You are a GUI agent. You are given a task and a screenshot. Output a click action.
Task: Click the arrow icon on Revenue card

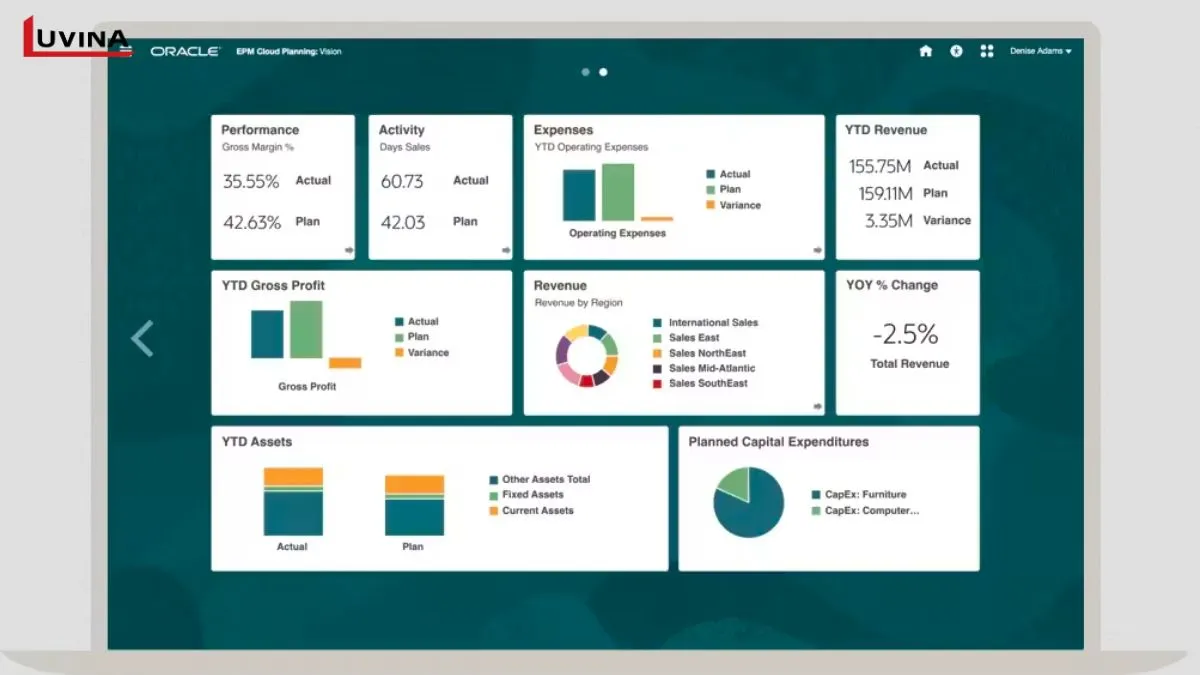pos(818,406)
